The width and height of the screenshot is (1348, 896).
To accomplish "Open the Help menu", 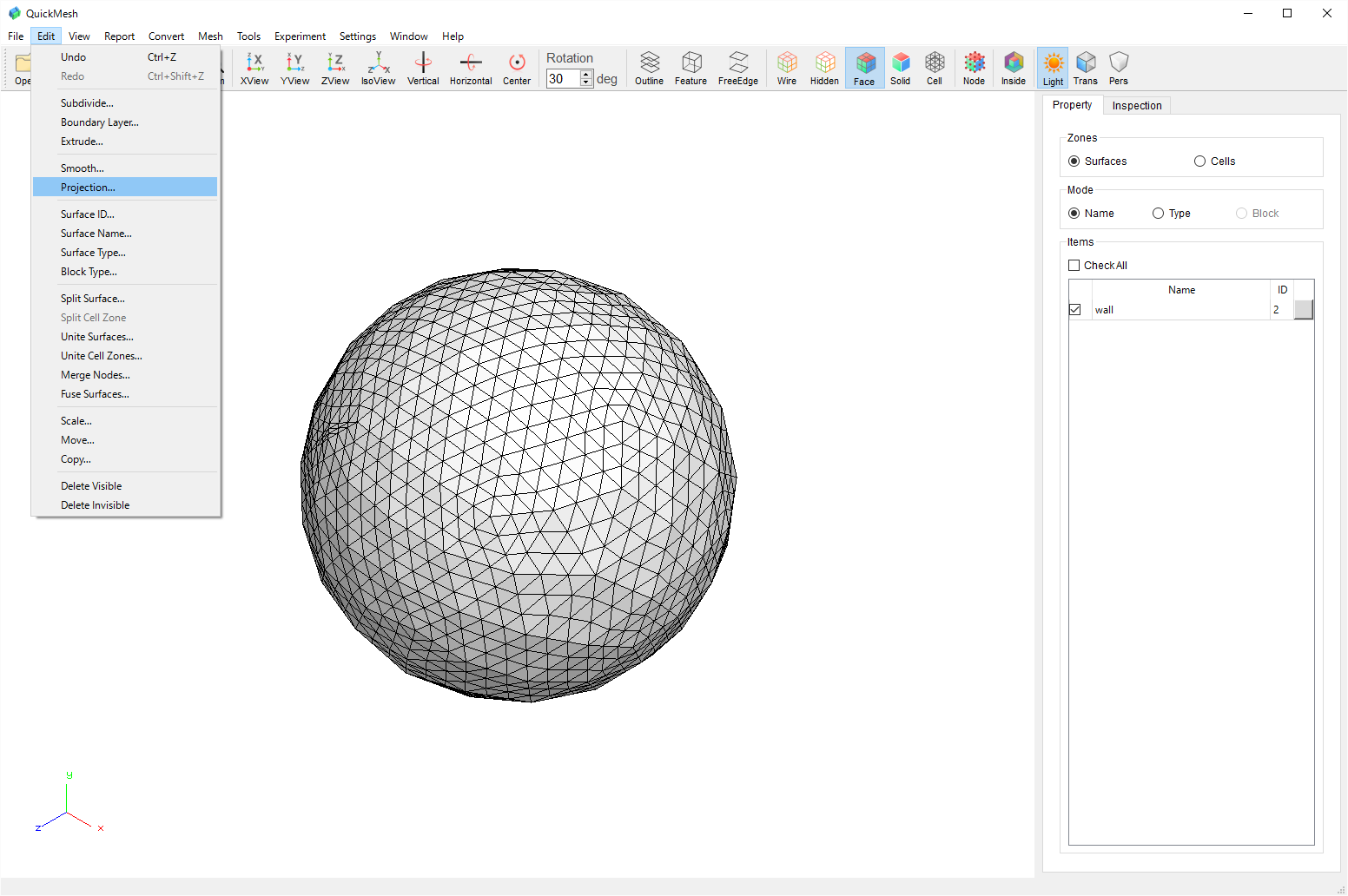I will point(453,36).
